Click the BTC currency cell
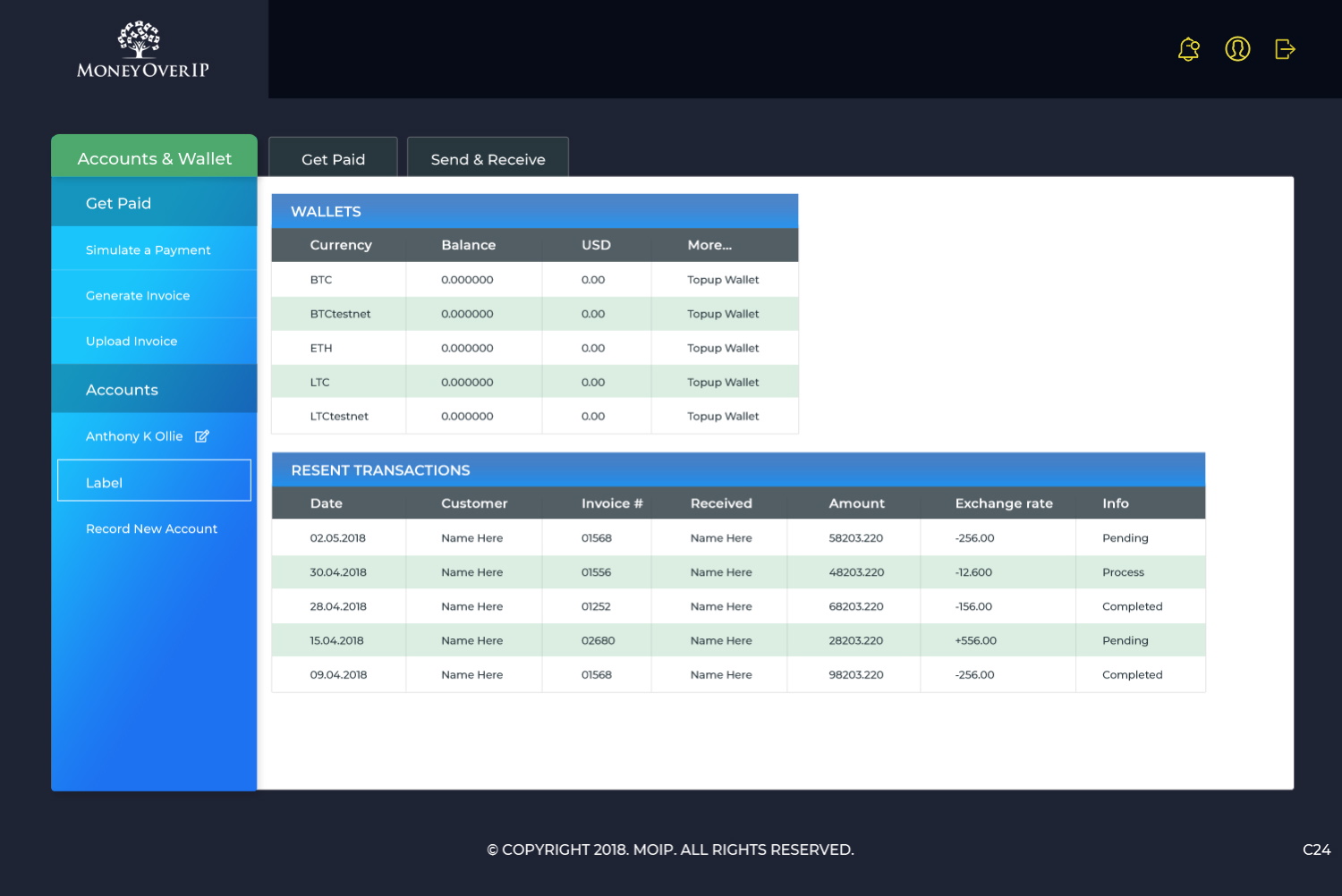Viewport: 1342px width, 896px height. (x=321, y=280)
